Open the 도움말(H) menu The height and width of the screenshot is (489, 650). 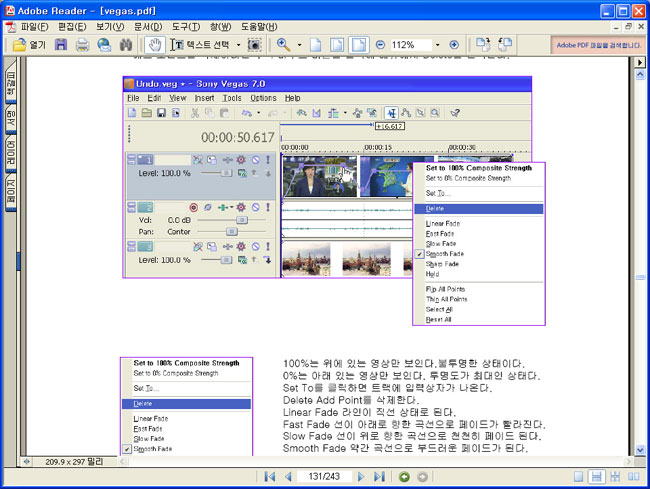[x=259, y=27]
